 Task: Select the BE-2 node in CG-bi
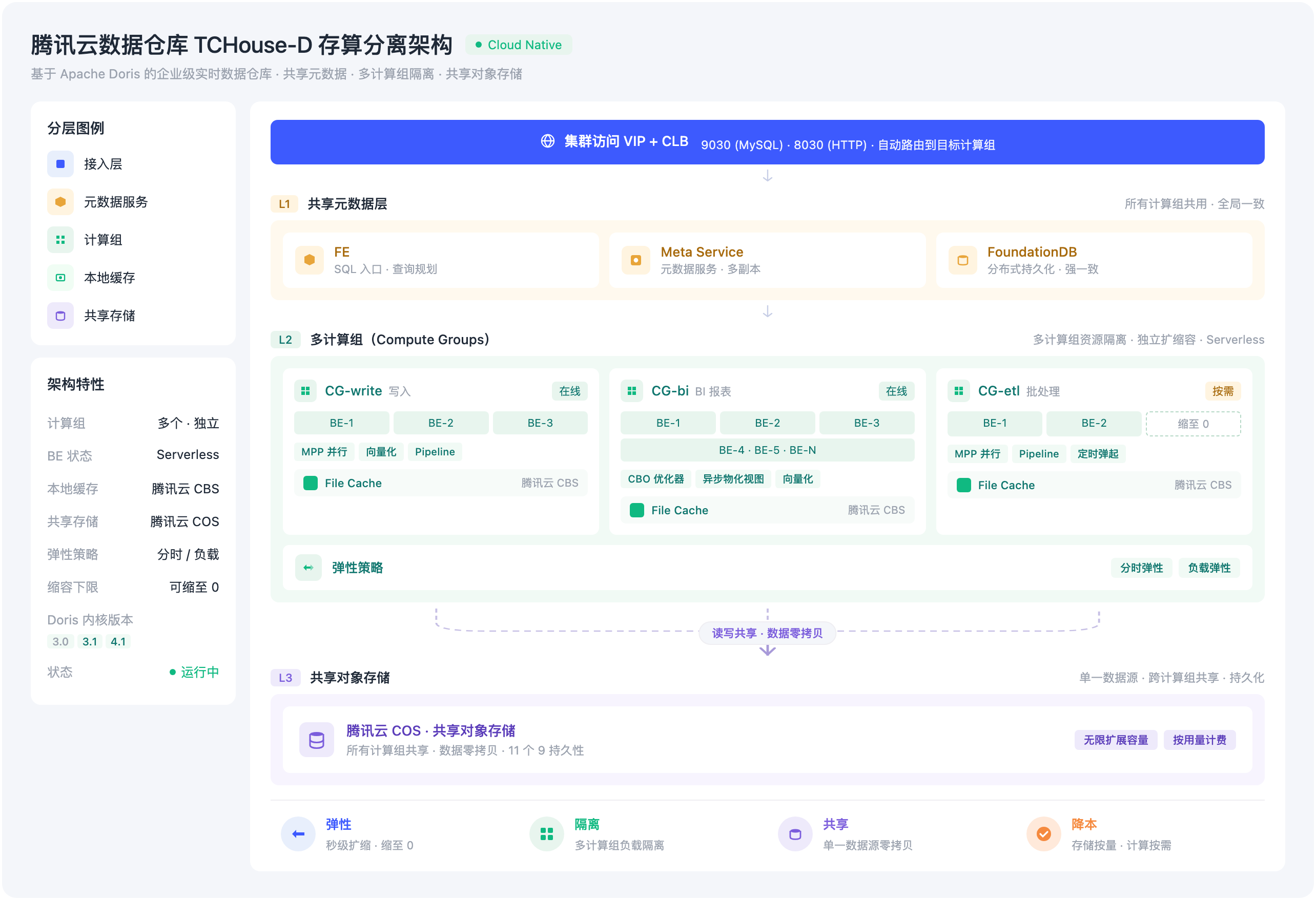(x=767, y=424)
